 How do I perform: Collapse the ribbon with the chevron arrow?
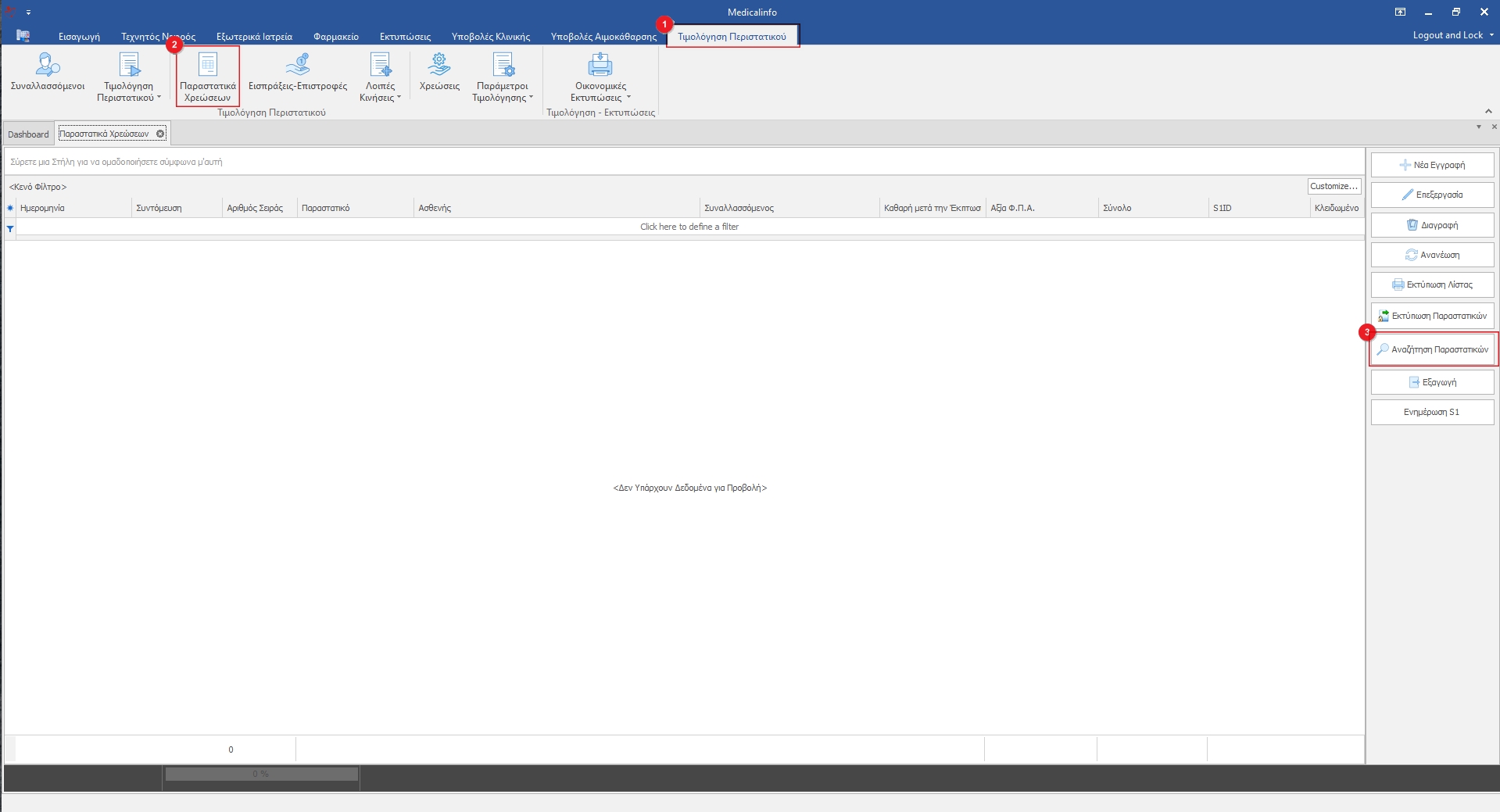point(1488,111)
